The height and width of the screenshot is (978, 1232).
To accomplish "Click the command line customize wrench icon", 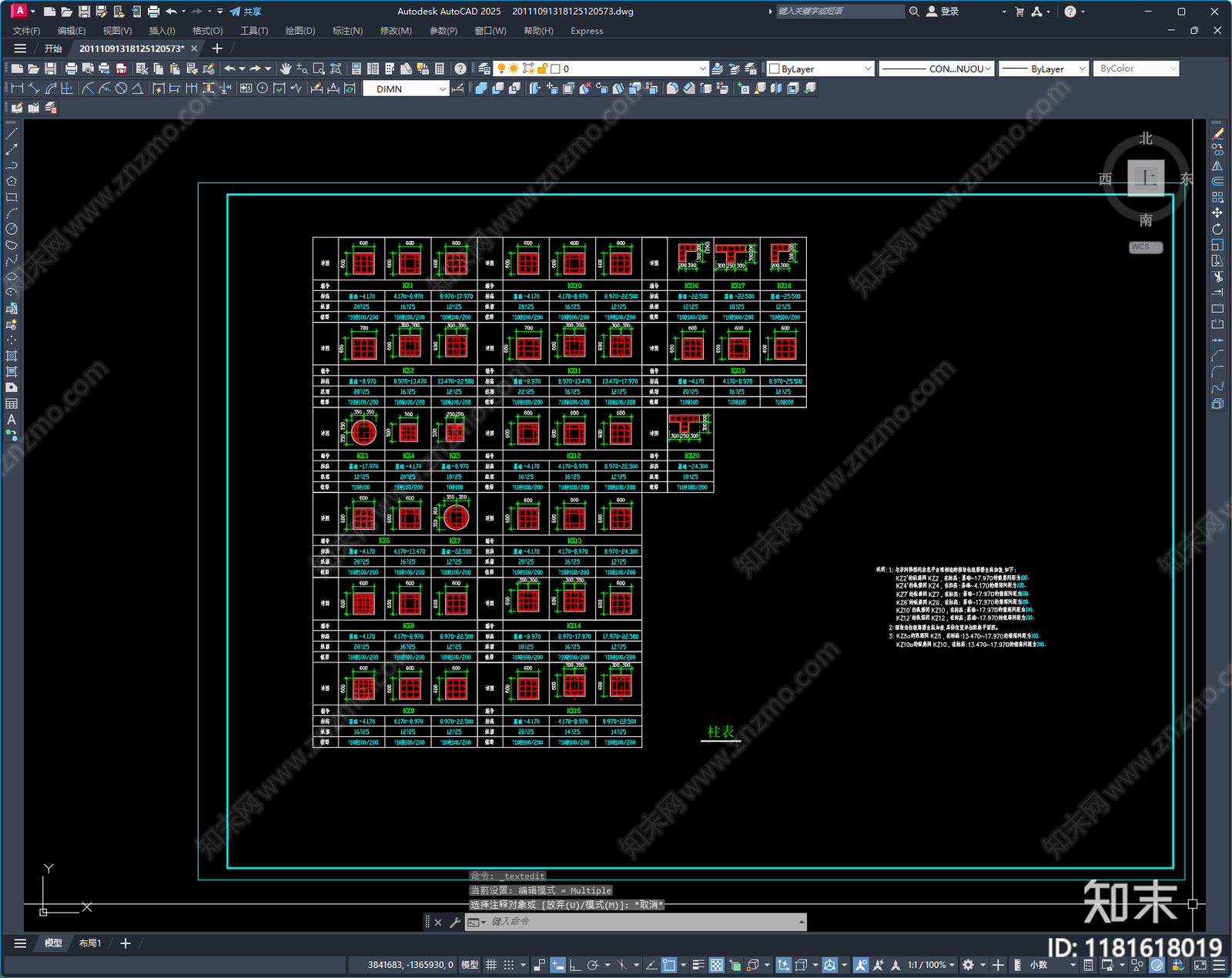I will click(454, 922).
